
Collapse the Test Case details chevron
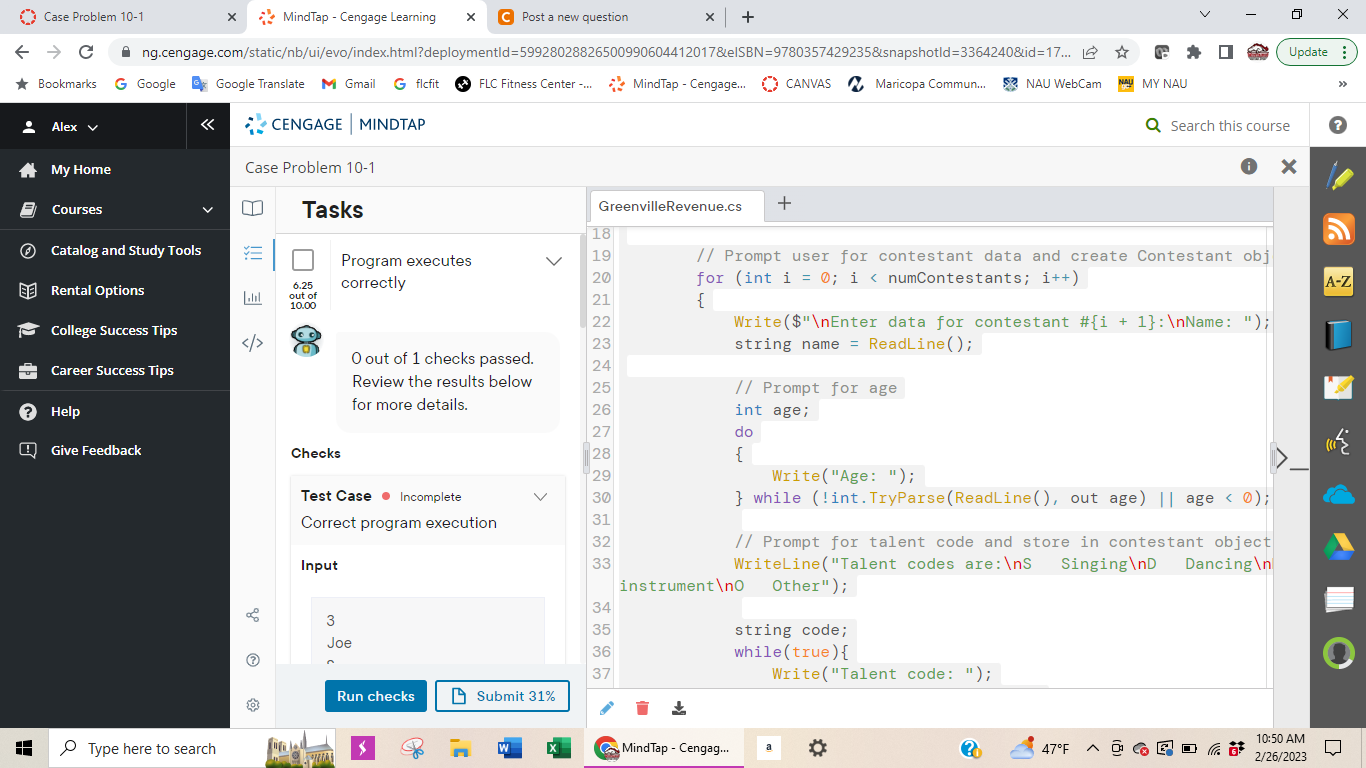541,496
